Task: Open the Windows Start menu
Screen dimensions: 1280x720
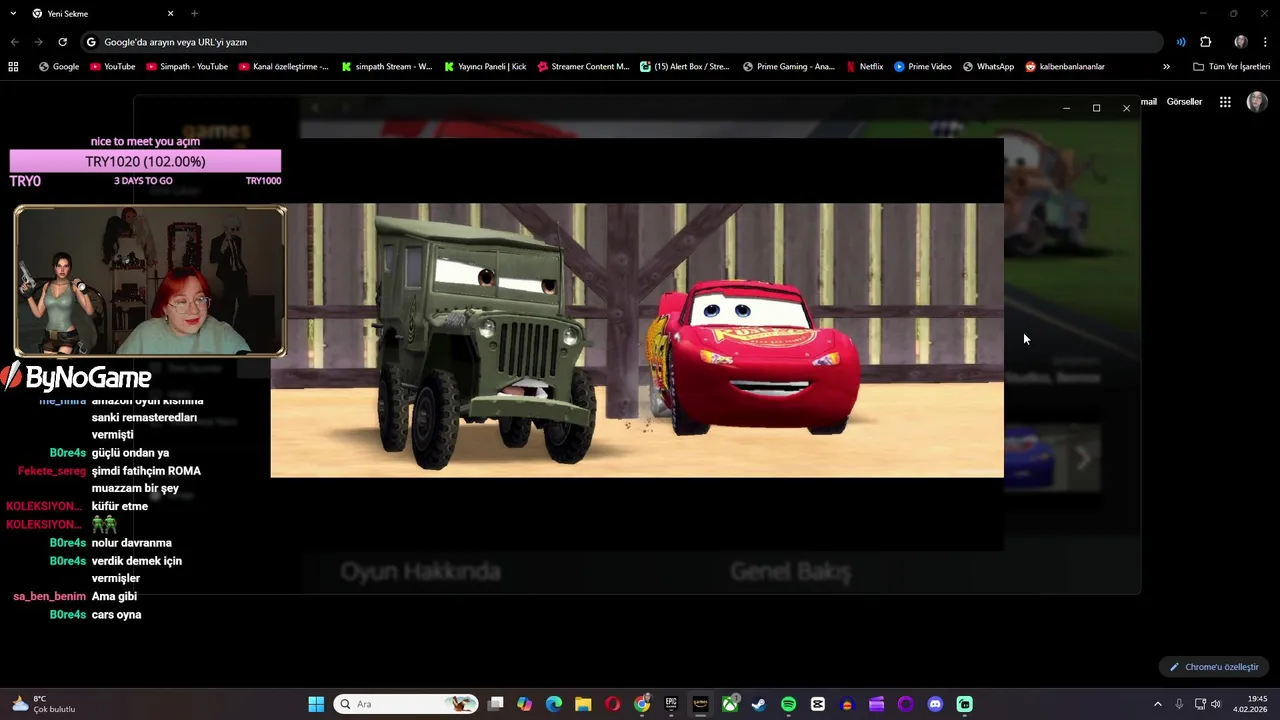Action: 316,704
